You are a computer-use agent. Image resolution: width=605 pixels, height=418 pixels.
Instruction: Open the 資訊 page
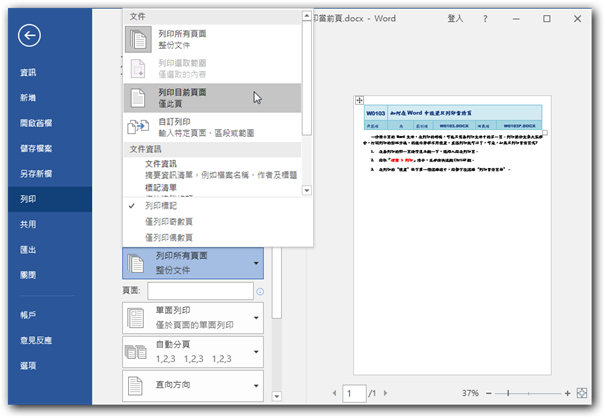point(28,73)
